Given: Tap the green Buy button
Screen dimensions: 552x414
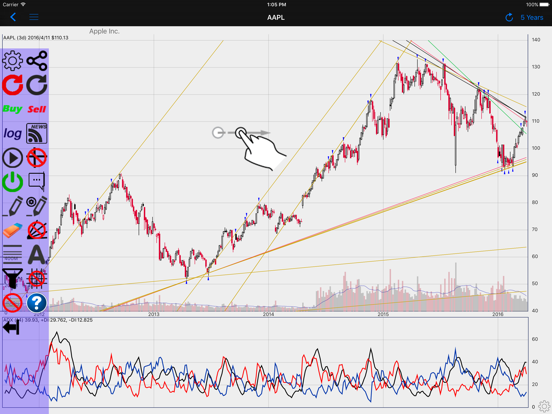Looking at the screenshot, I should click(12, 109).
